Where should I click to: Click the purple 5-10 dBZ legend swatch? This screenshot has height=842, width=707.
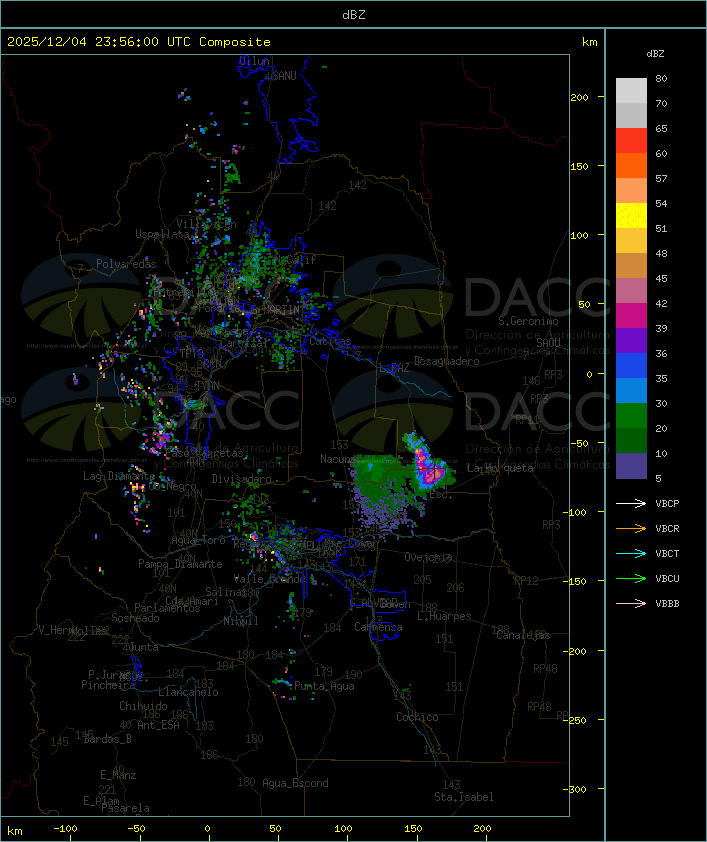631,466
